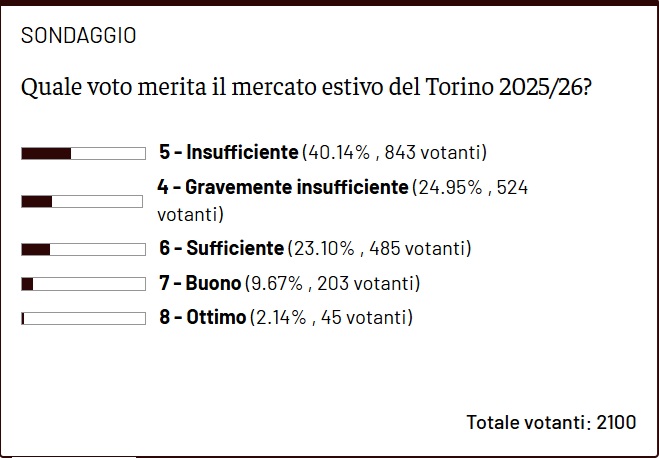
Task: Click the progress bar for 6 - Sufficiente
Action: [83, 249]
